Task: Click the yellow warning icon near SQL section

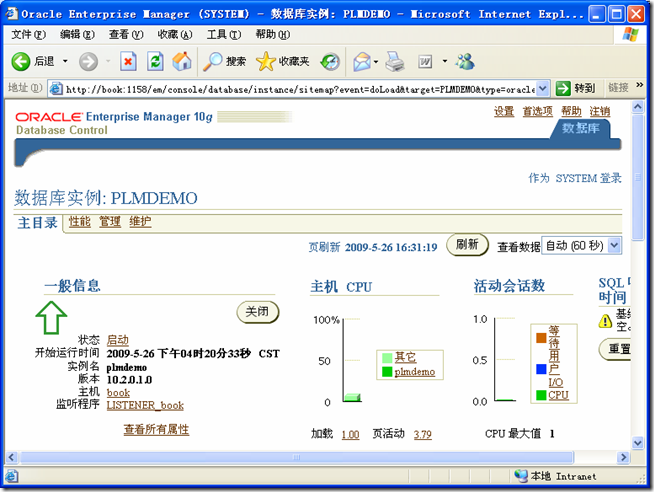Action: [x=605, y=320]
